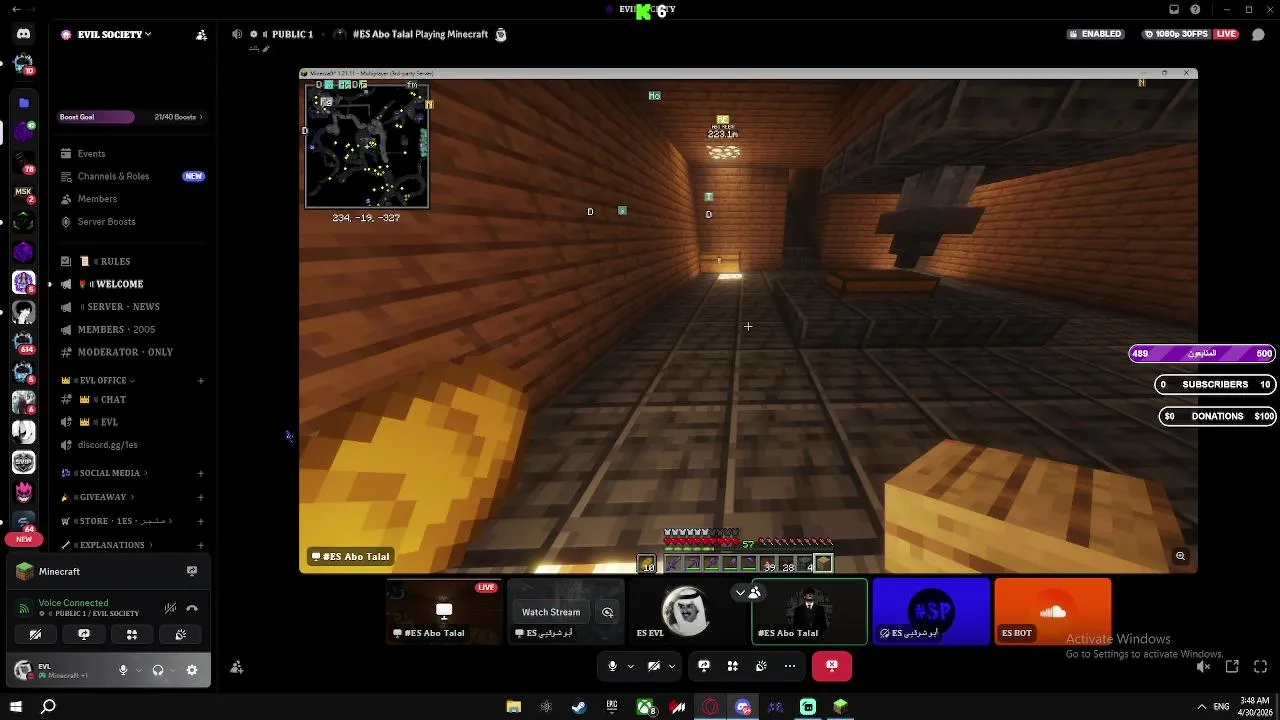This screenshot has height=720, width=1280.
Task: Open MODERATOR - ONLY channel
Action: point(132,352)
